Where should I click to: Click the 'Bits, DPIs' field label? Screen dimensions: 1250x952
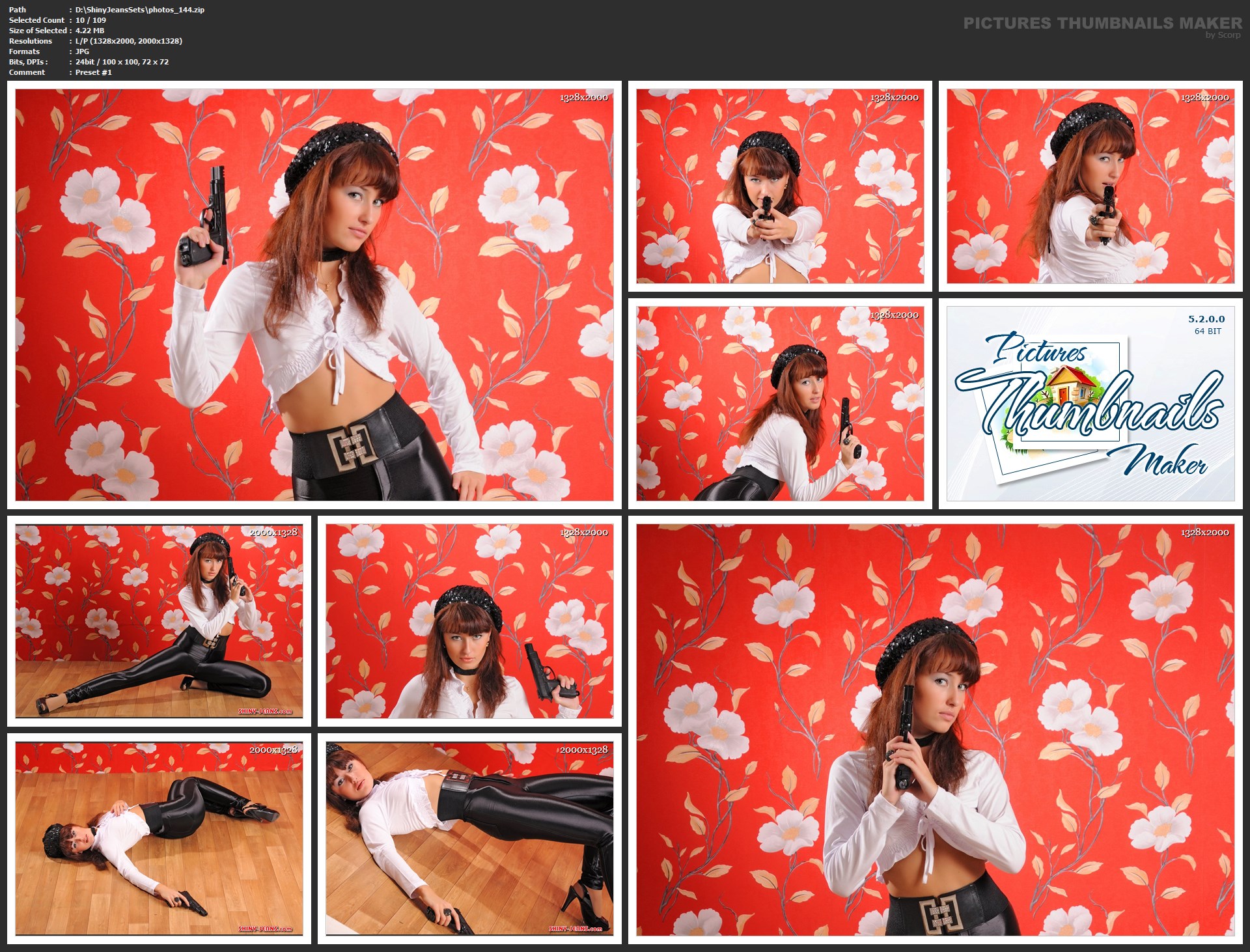pos(27,62)
